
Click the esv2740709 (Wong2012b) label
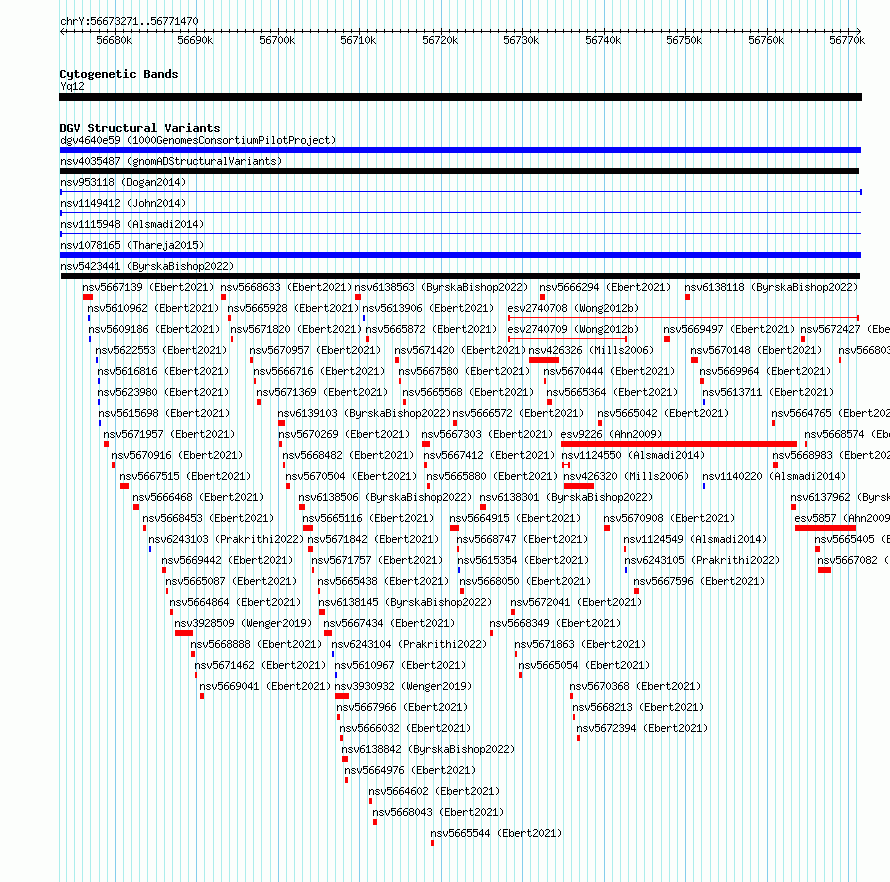pos(573,329)
